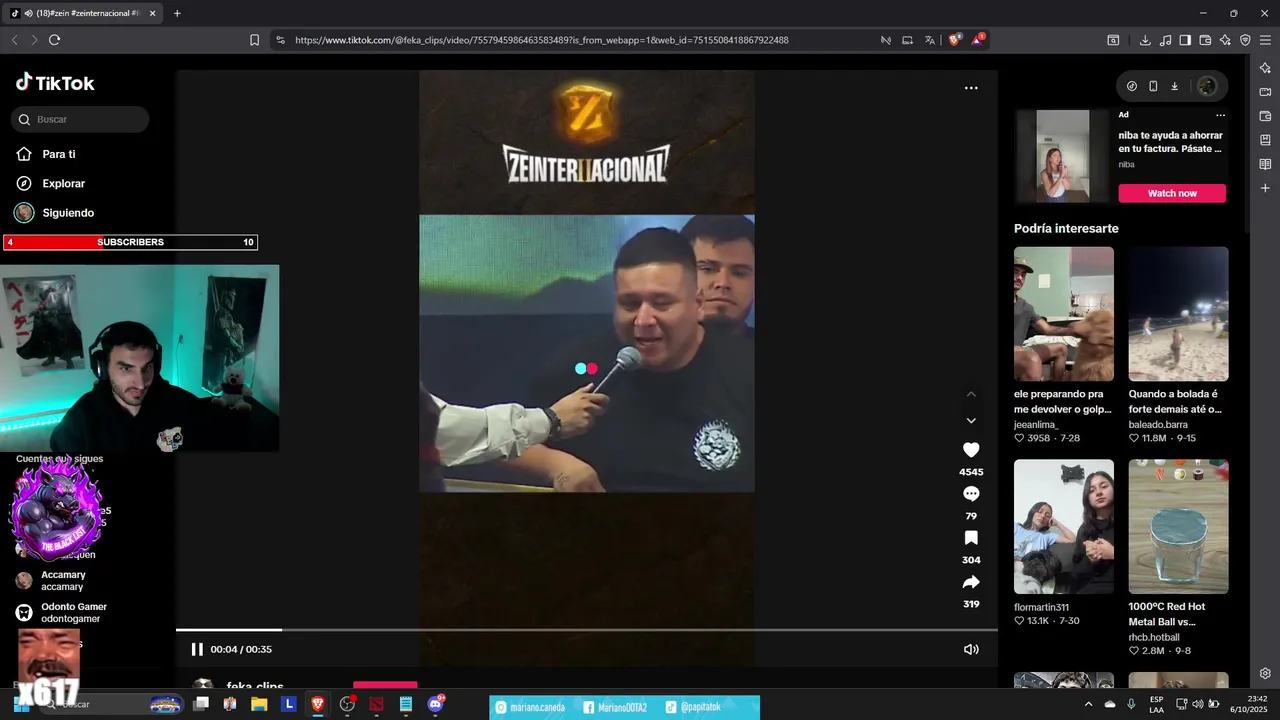Open the jeeanlima_ recommended video thumbnail
Image resolution: width=1280 pixels, height=720 pixels.
pyautogui.click(x=1064, y=314)
